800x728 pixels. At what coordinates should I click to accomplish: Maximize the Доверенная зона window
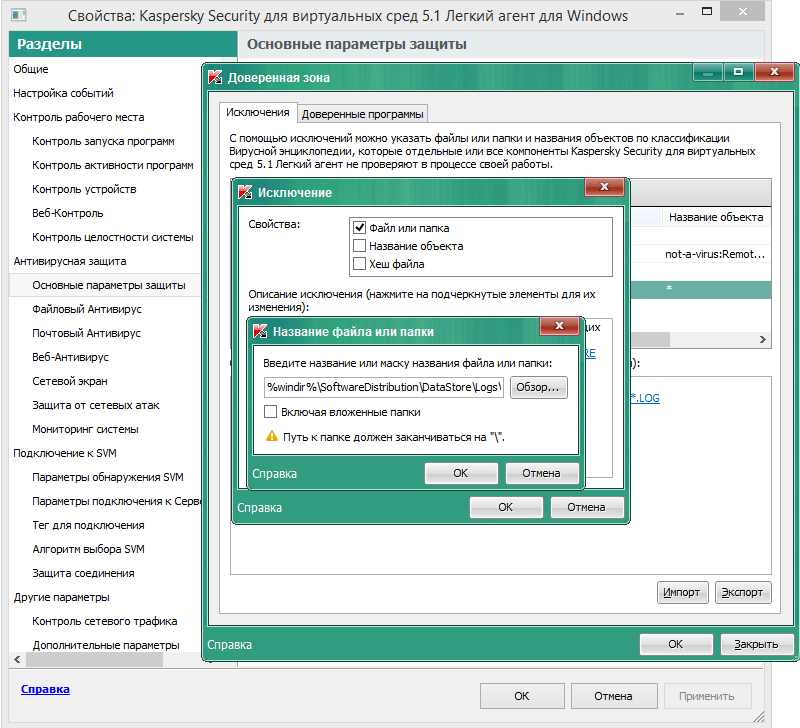coord(738,72)
